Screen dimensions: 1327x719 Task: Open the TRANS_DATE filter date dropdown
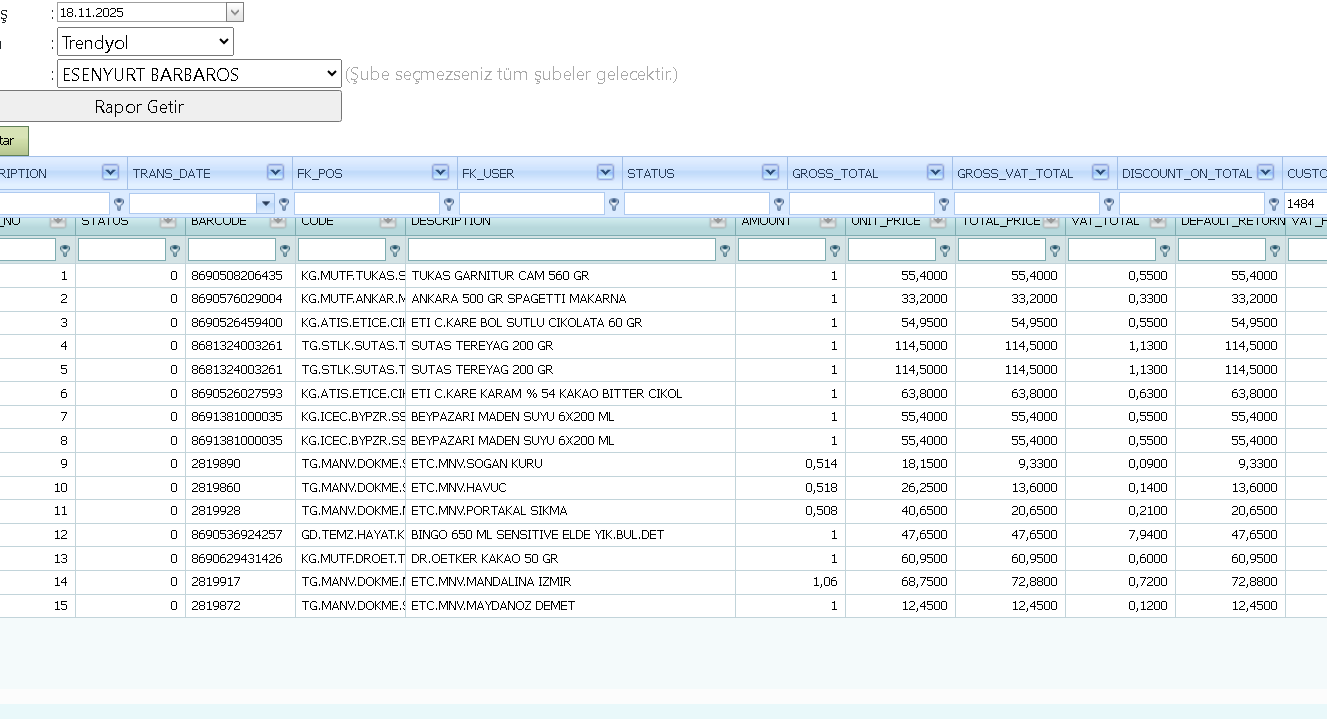(x=266, y=204)
